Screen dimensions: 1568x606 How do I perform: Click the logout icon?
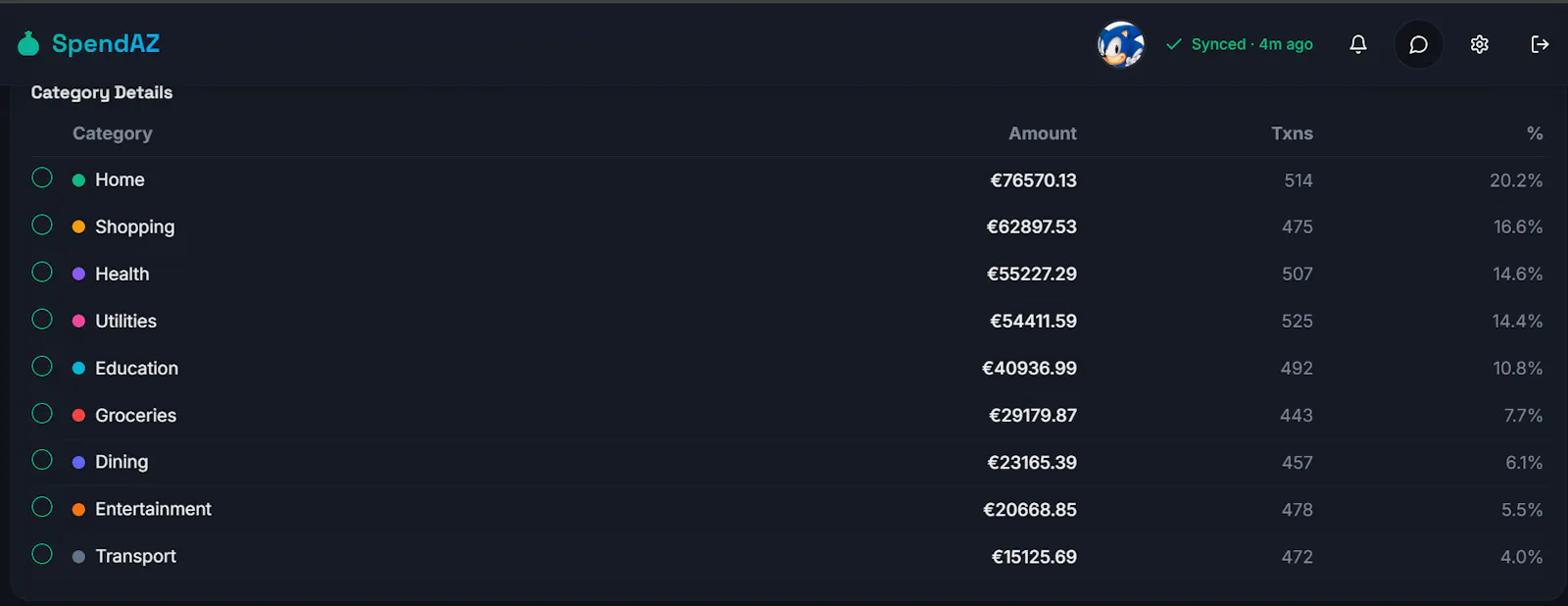(x=1540, y=44)
